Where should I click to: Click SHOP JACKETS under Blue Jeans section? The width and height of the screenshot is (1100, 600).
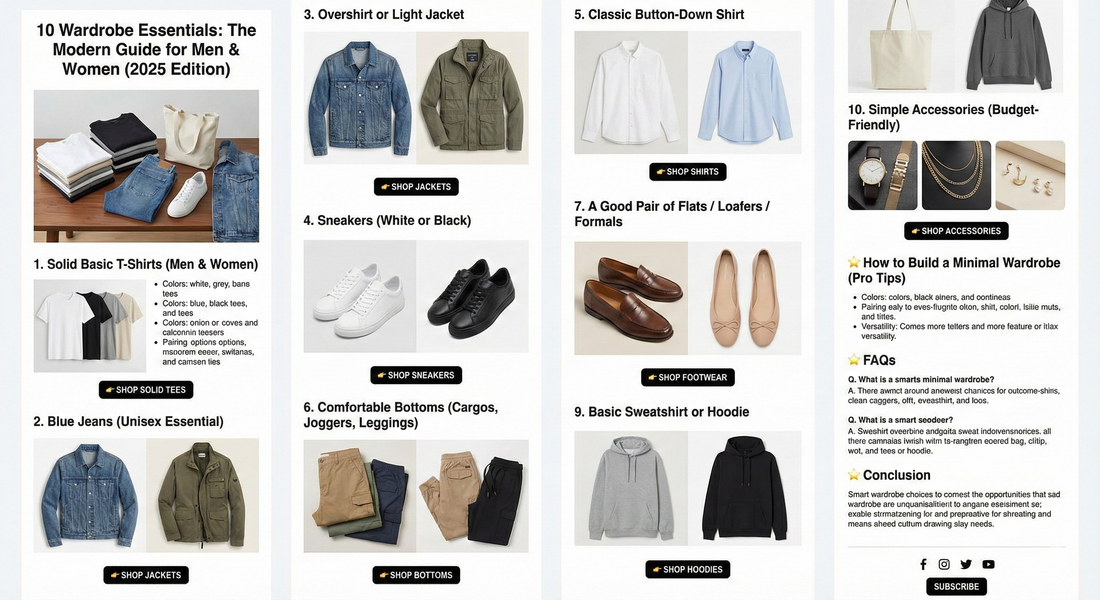click(x=145, y=574)
